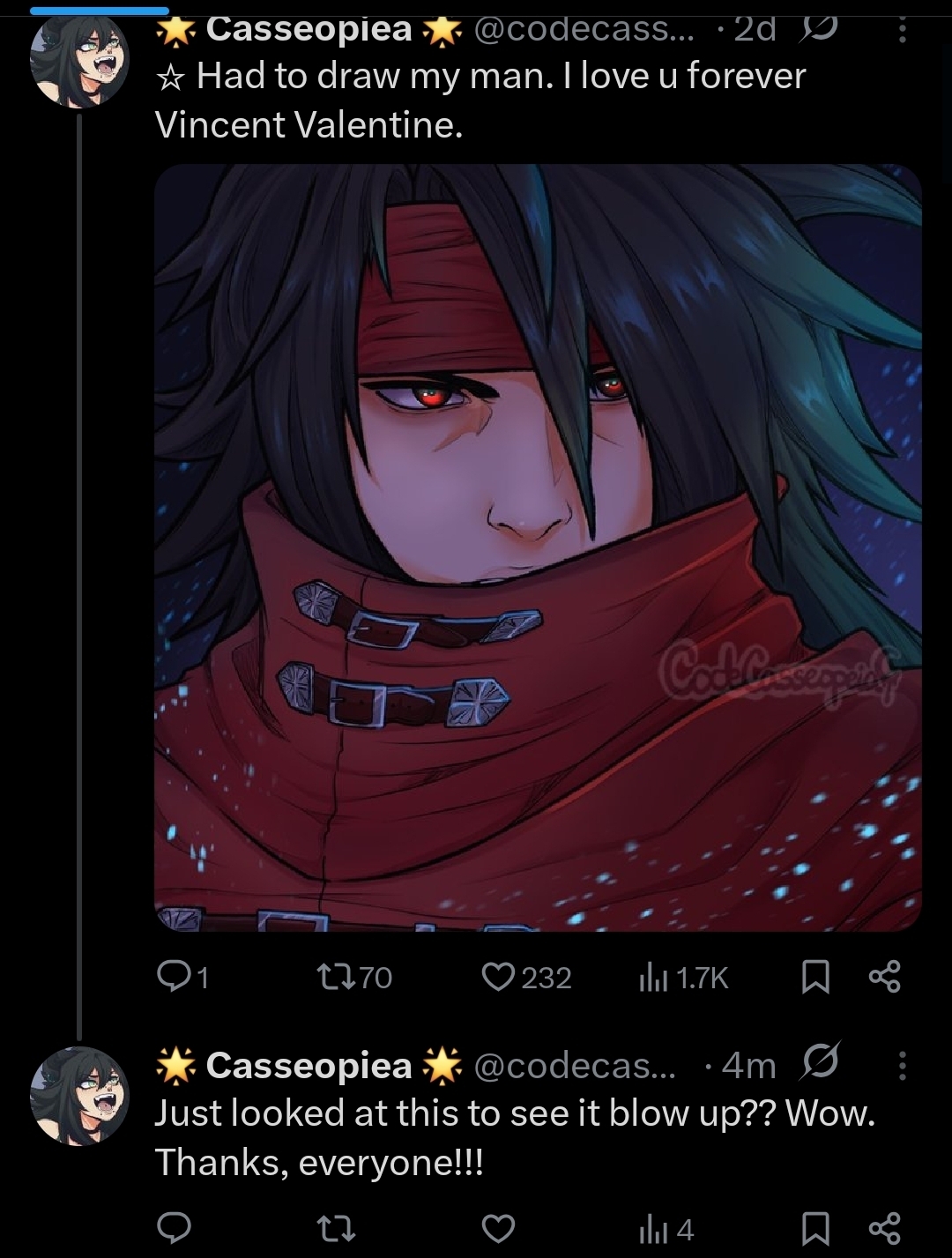
Task: Open Casseopiea profile name on first post
Action: pyautogui.click(x=309, y=30)
